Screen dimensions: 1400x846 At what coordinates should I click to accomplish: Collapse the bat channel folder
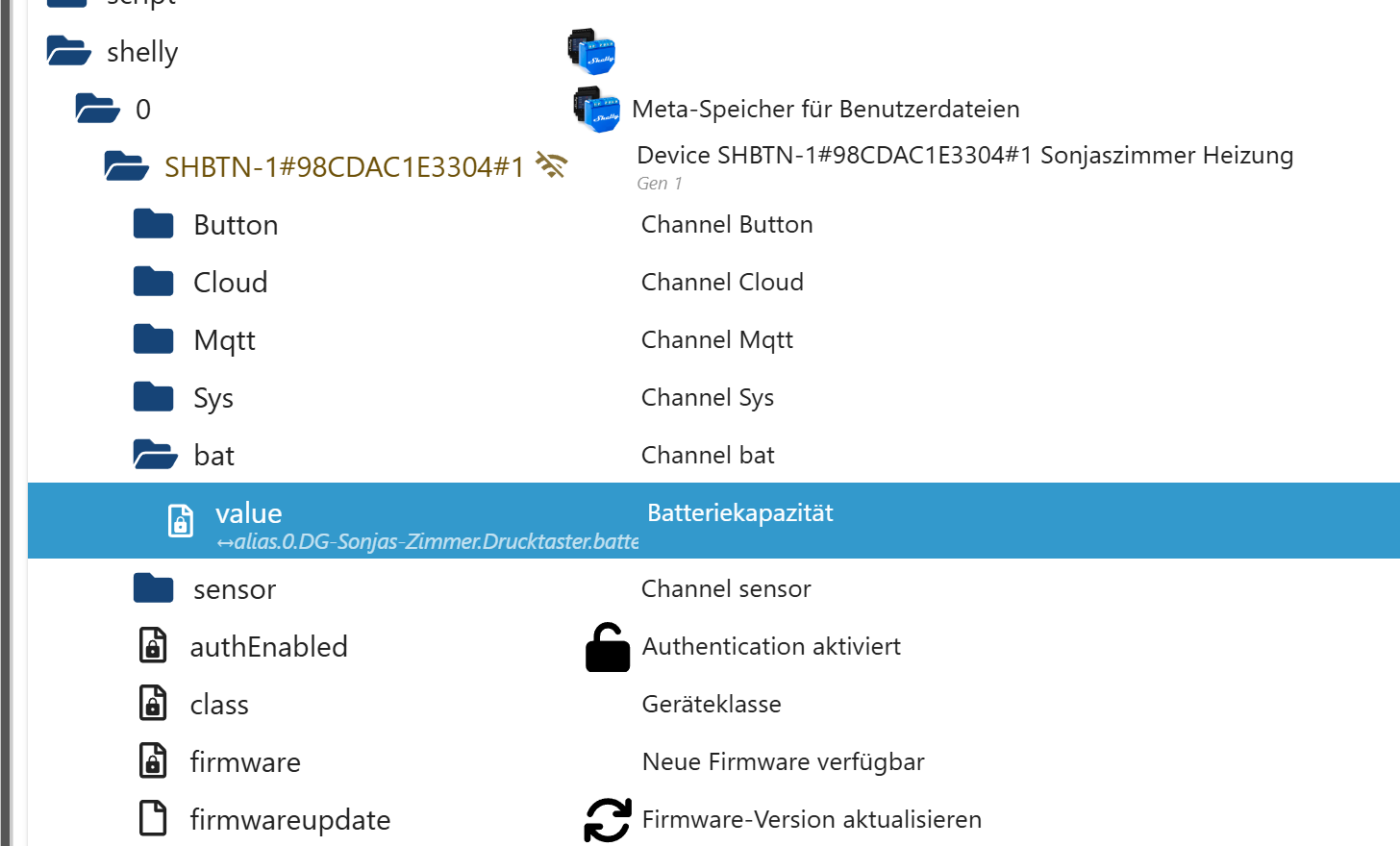click(154, 455)
